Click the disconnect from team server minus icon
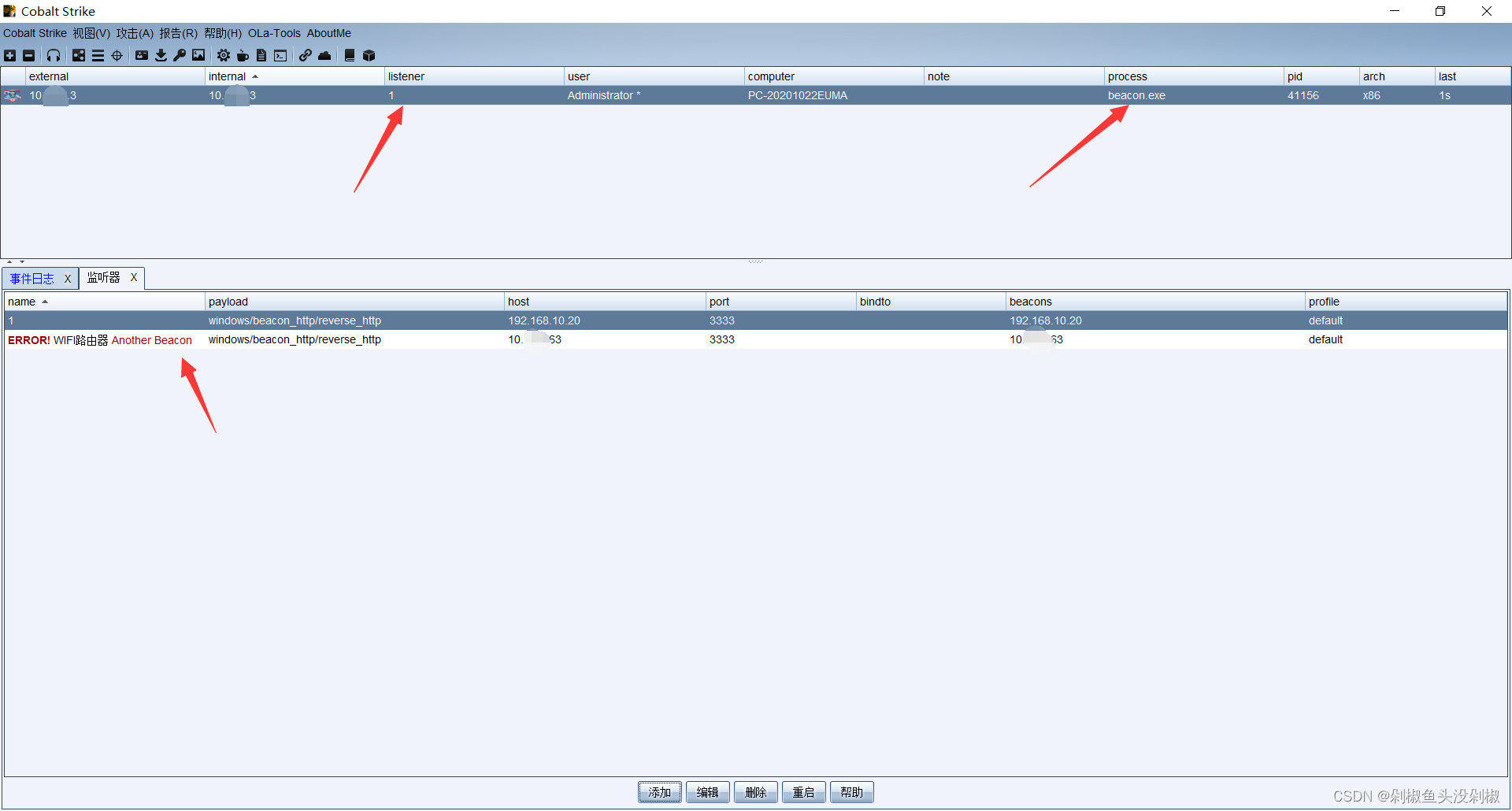1512x811 pixels. 29,55
